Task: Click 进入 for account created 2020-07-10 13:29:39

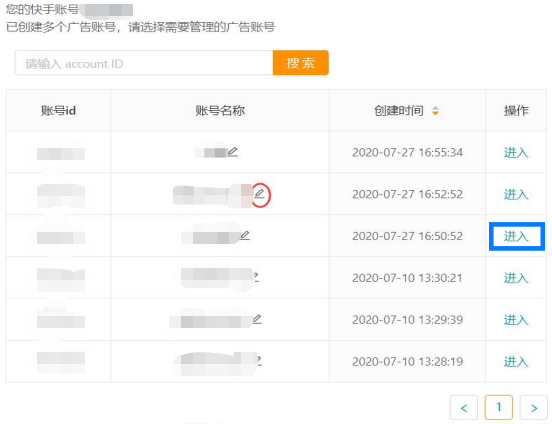Action: [x=516, y=320]
